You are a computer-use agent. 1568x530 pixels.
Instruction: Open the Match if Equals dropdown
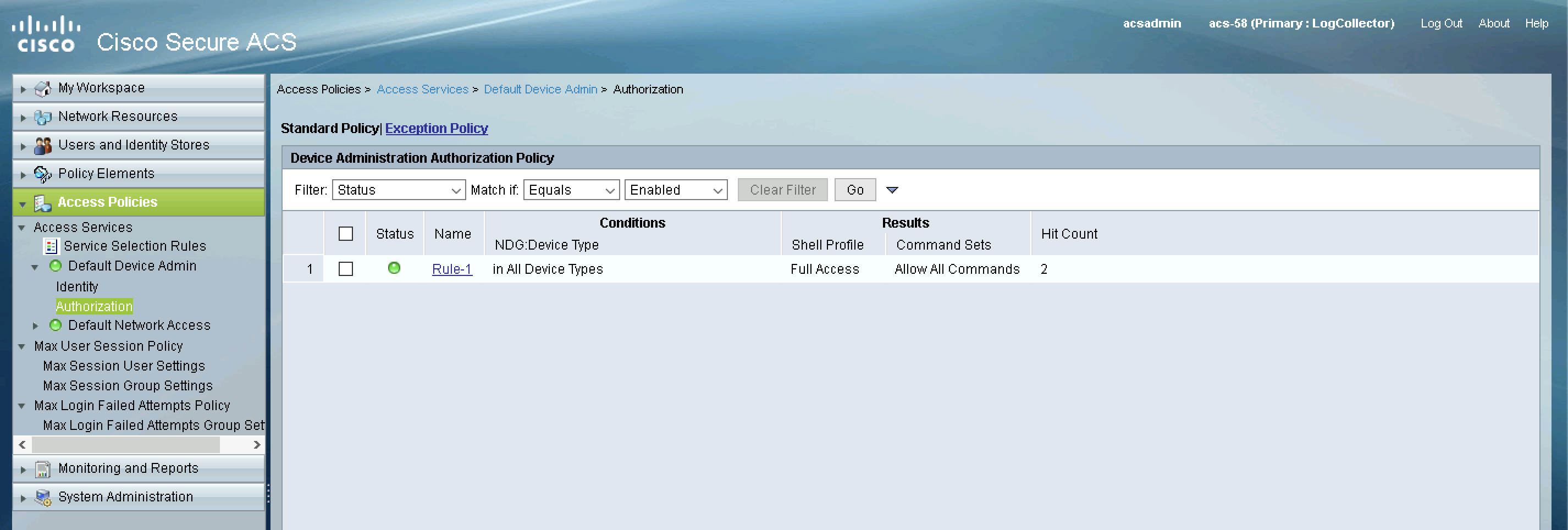571,190
